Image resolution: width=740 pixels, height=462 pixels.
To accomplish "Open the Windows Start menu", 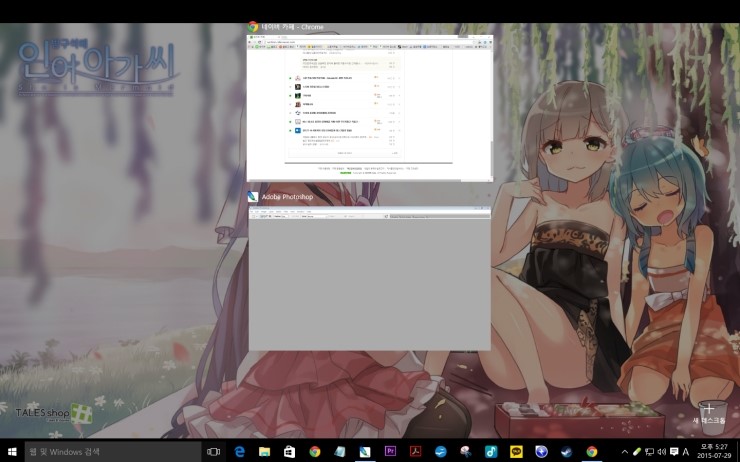I will tap(12, 452).
